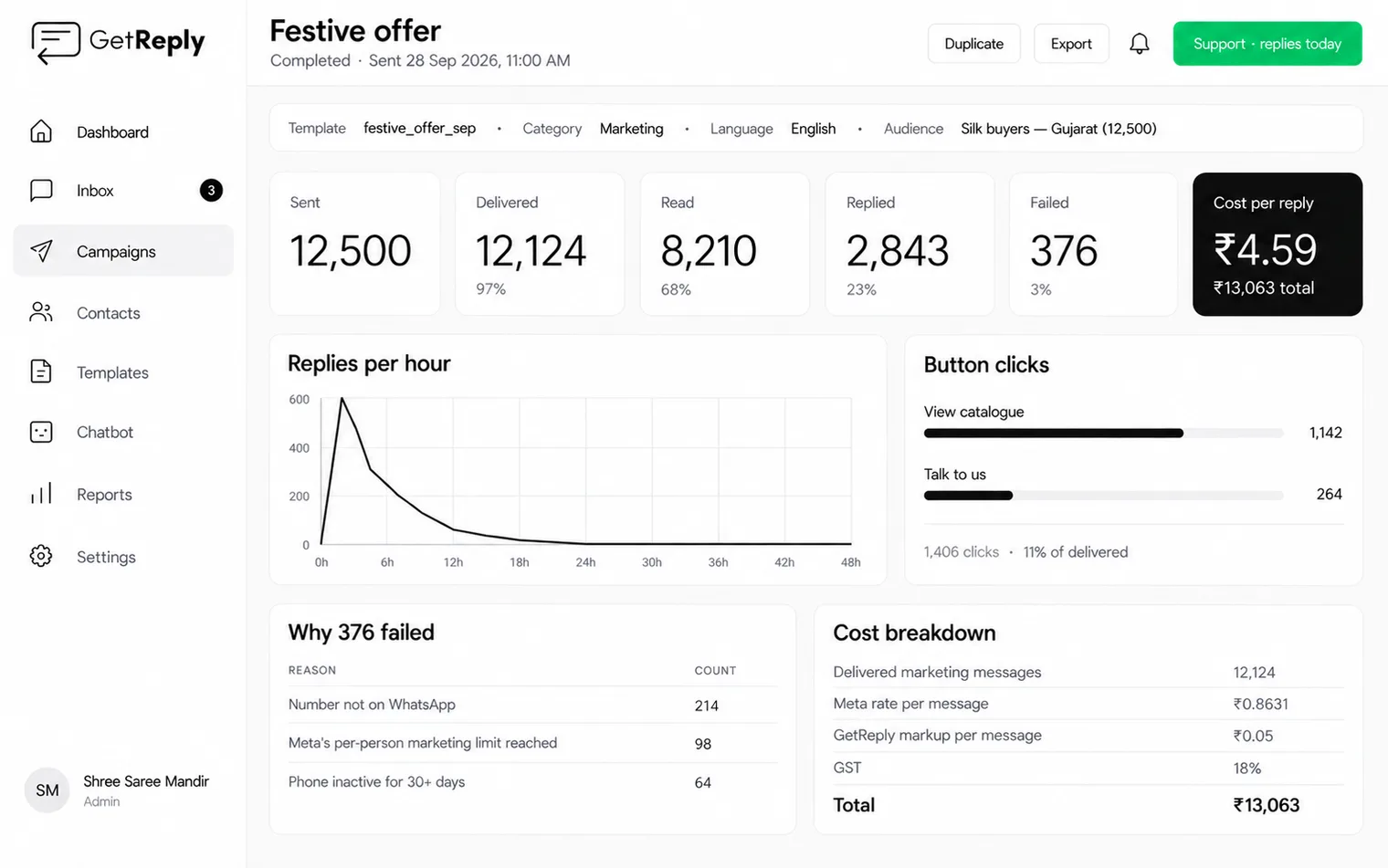Screen dimensions: 1388x868
Task: Click the Delivered marketing messages row label
Action: point(937,672)
